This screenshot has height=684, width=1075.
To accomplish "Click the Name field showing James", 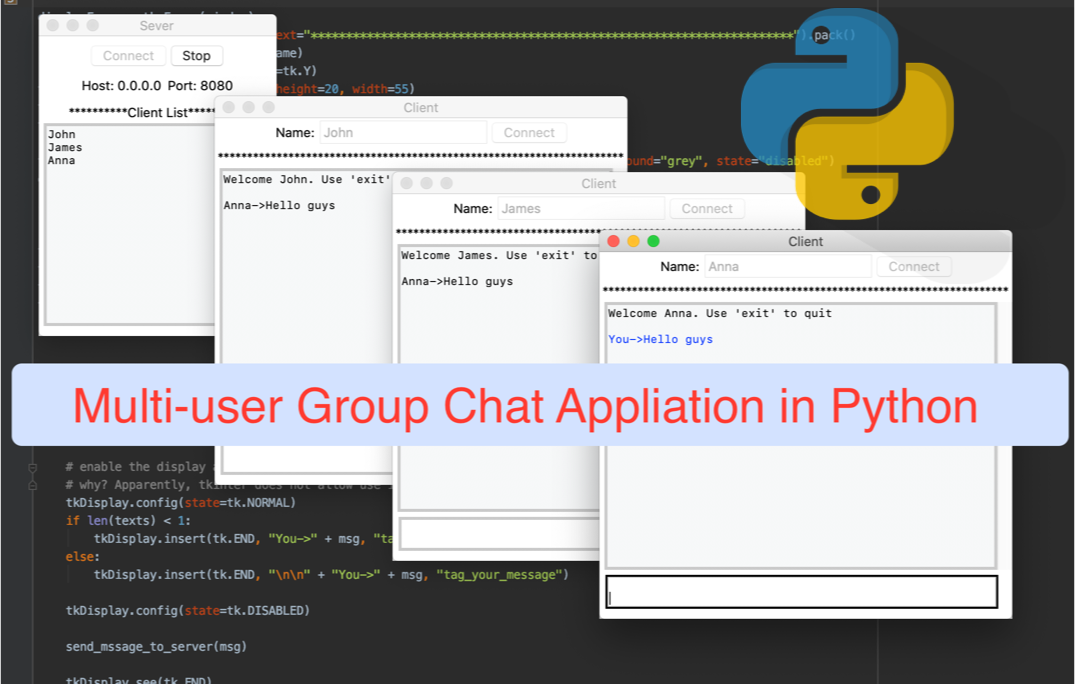I will pos(579,208).
